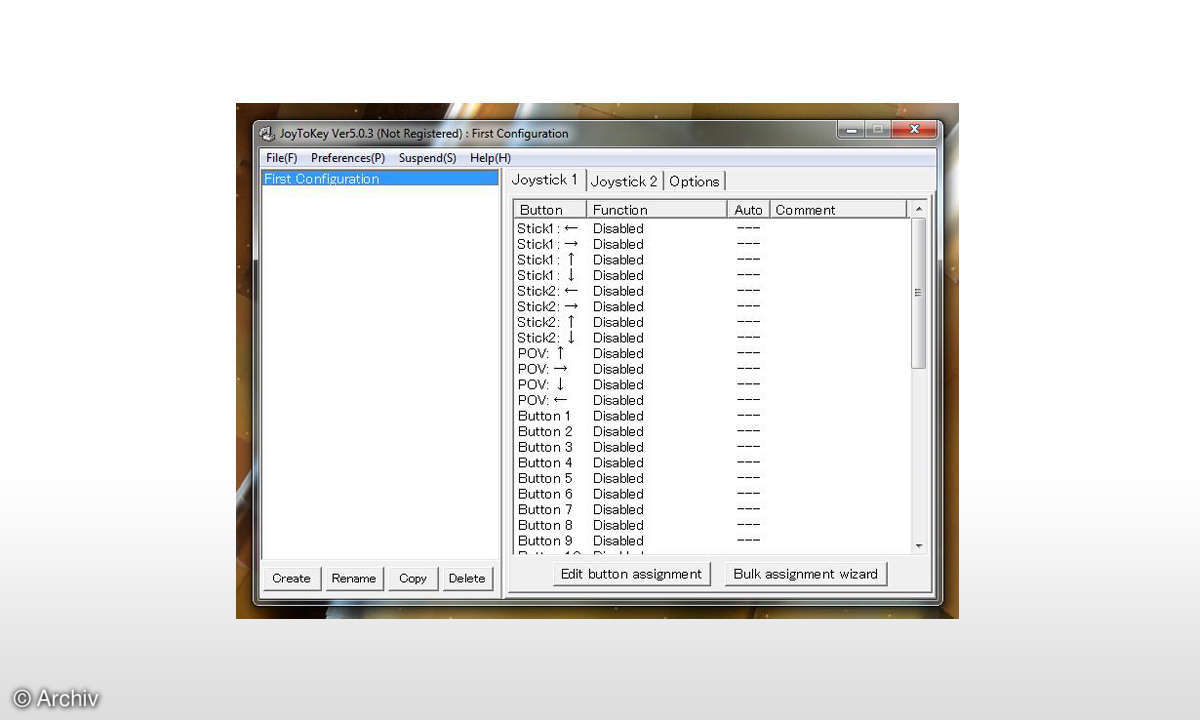Open the Bulk assignment wizard
Screen dimensions: 1200x720
[806, 574]
